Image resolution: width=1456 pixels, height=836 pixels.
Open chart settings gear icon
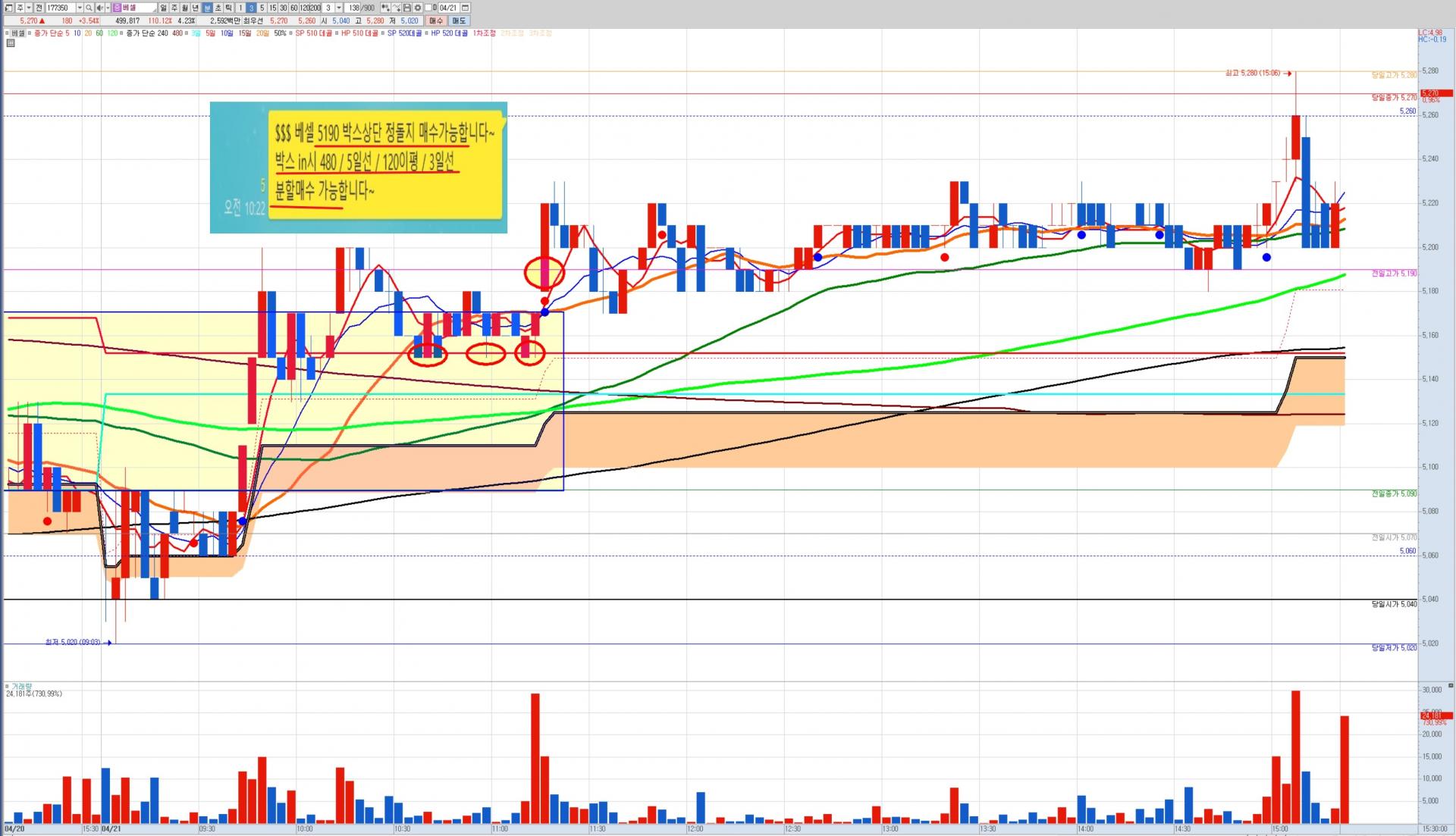(x=418, y=8)
